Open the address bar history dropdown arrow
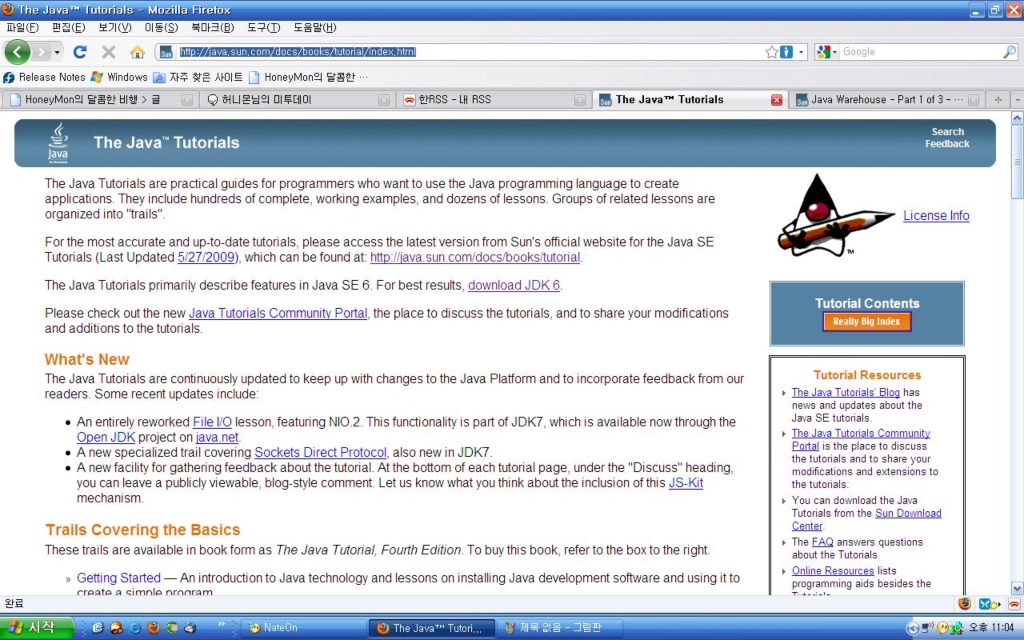1024x640 pixels. (x=801, y=52)
